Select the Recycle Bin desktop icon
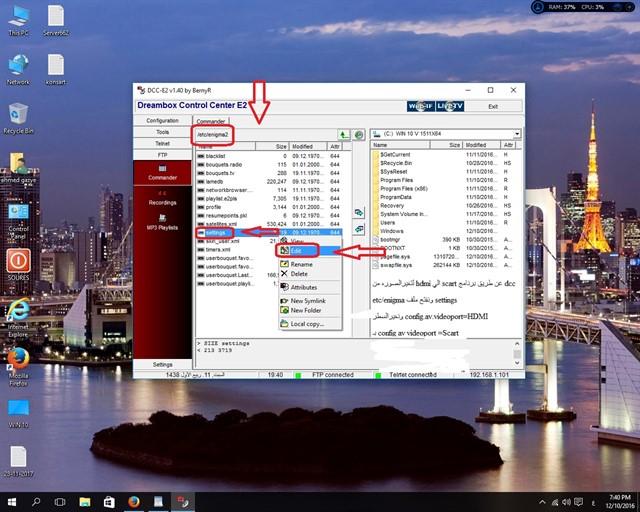 [18, 118]
